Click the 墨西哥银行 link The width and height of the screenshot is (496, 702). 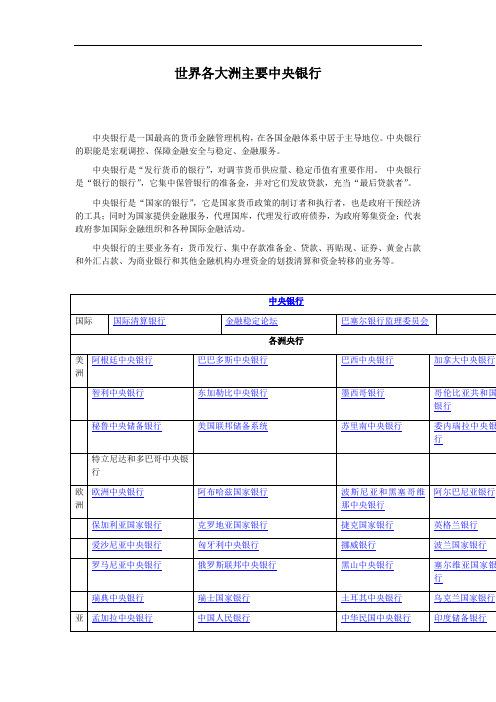pyautogui.click(x=363, y=393)
